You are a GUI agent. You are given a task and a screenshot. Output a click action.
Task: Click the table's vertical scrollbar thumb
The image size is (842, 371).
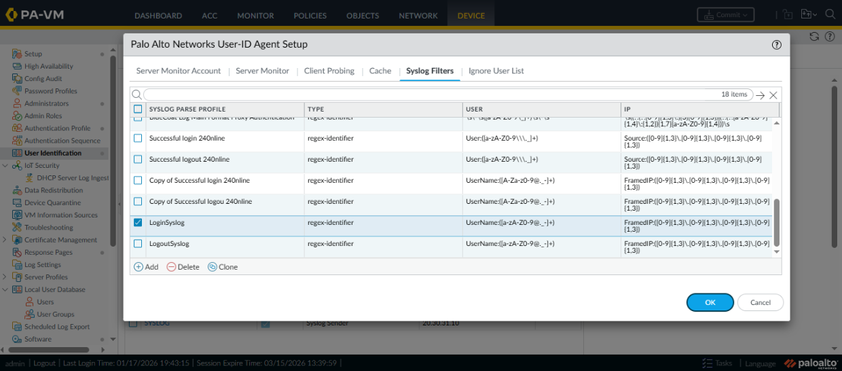coord(776,223)
